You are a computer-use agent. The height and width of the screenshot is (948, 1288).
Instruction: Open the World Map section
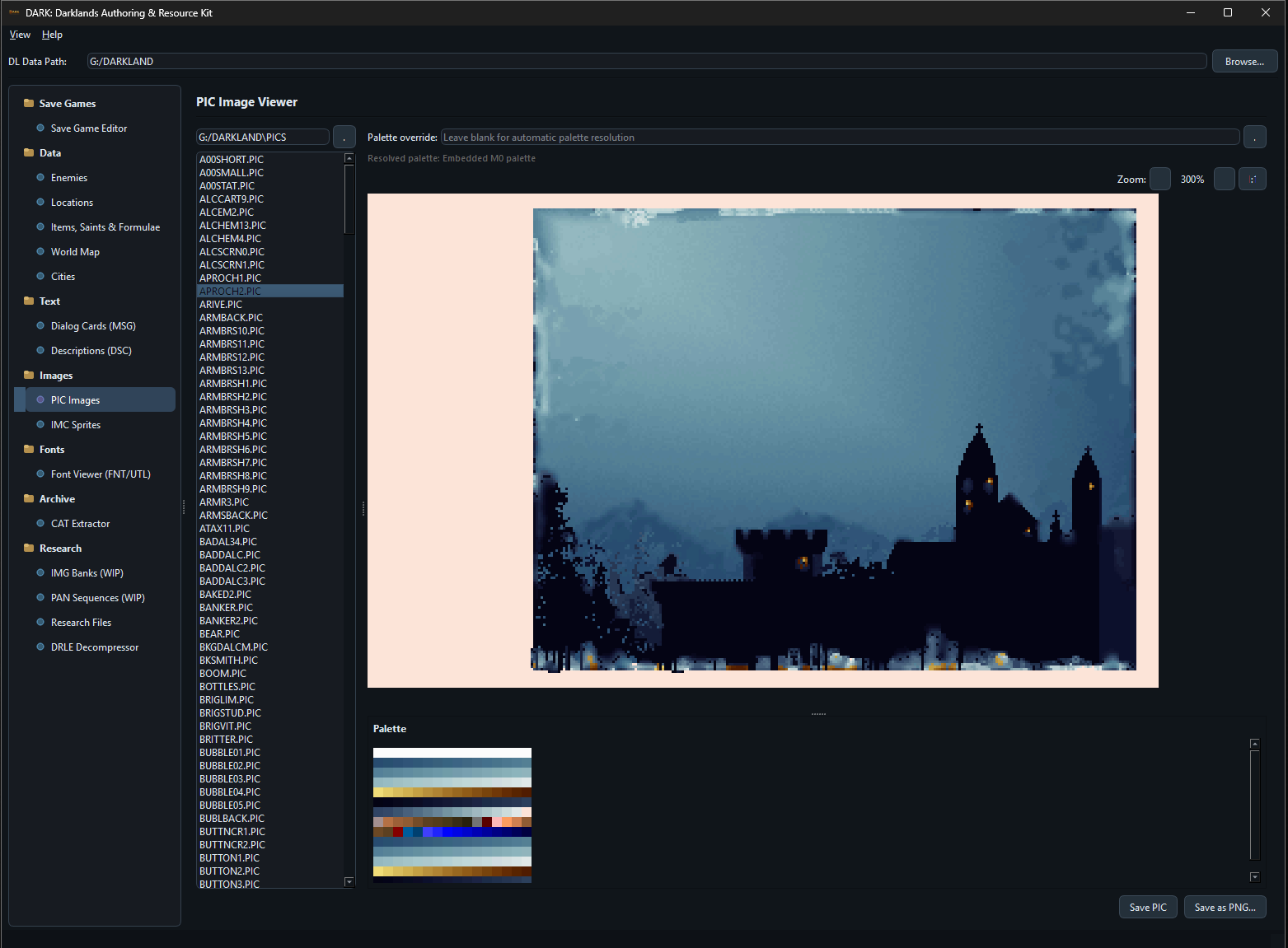tap(75, 252)
